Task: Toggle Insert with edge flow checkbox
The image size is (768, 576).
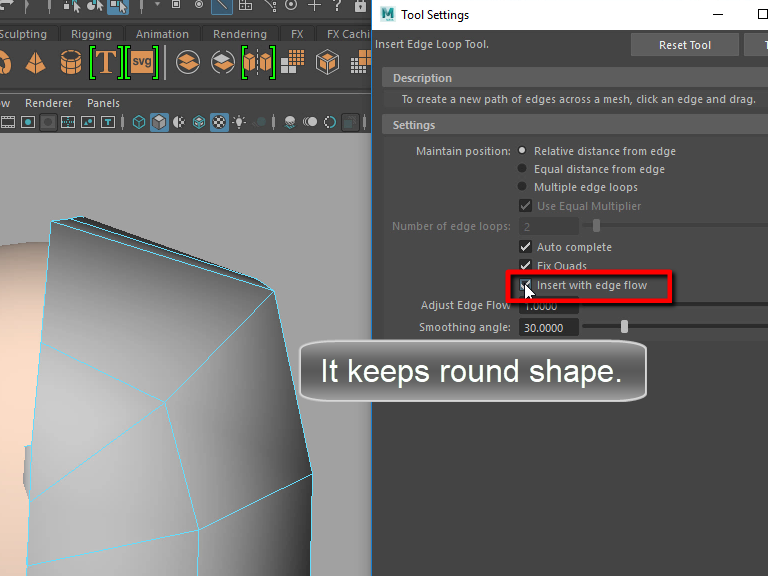Action: (525, 286)
